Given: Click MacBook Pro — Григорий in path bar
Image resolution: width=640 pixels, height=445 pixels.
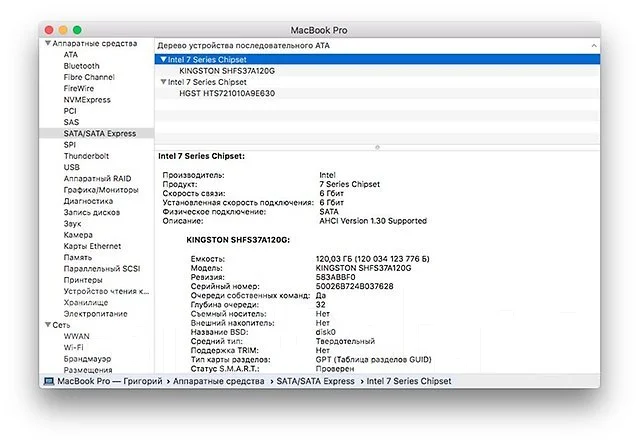Looking at the screenshot, I should (109, 381).
